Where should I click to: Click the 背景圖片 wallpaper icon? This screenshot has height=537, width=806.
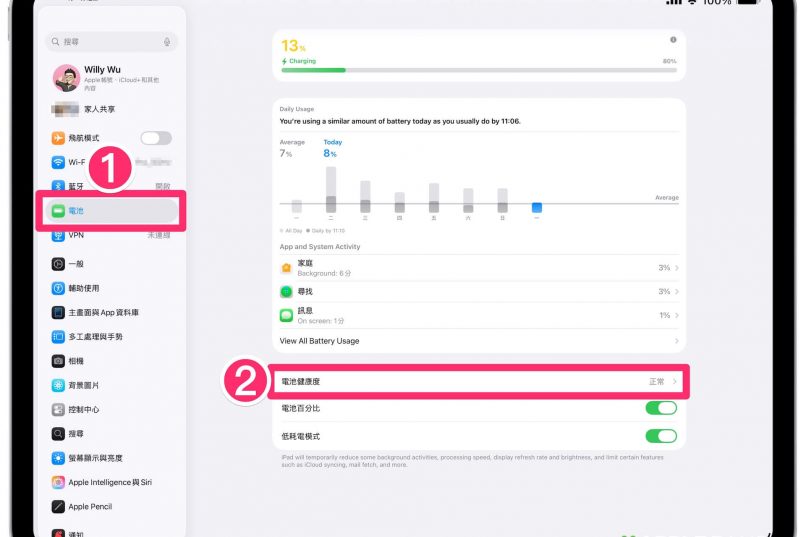tap(59, 385)
